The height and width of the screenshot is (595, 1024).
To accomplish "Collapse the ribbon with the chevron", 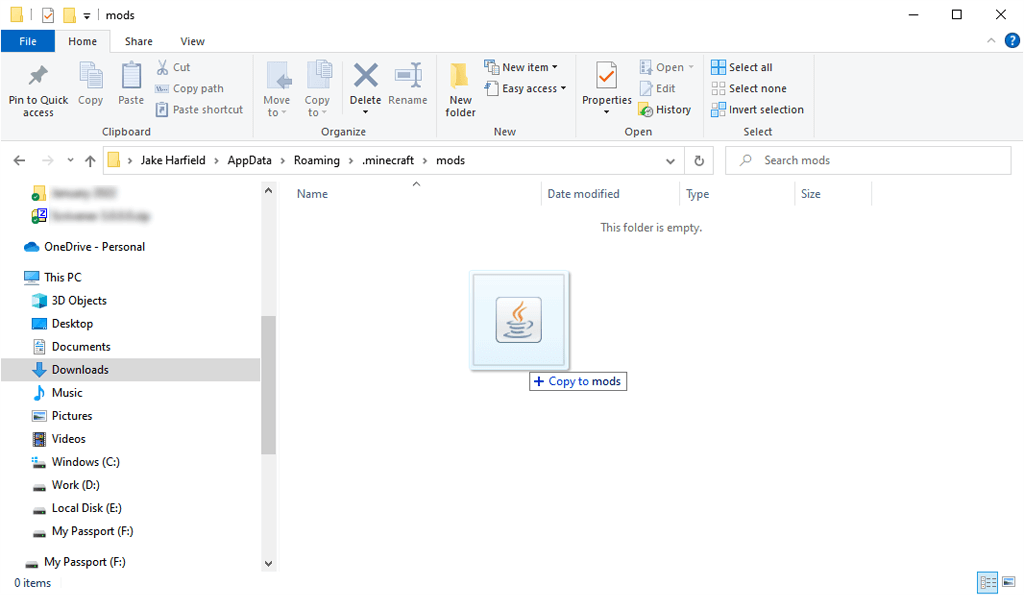I will [991, 41].
